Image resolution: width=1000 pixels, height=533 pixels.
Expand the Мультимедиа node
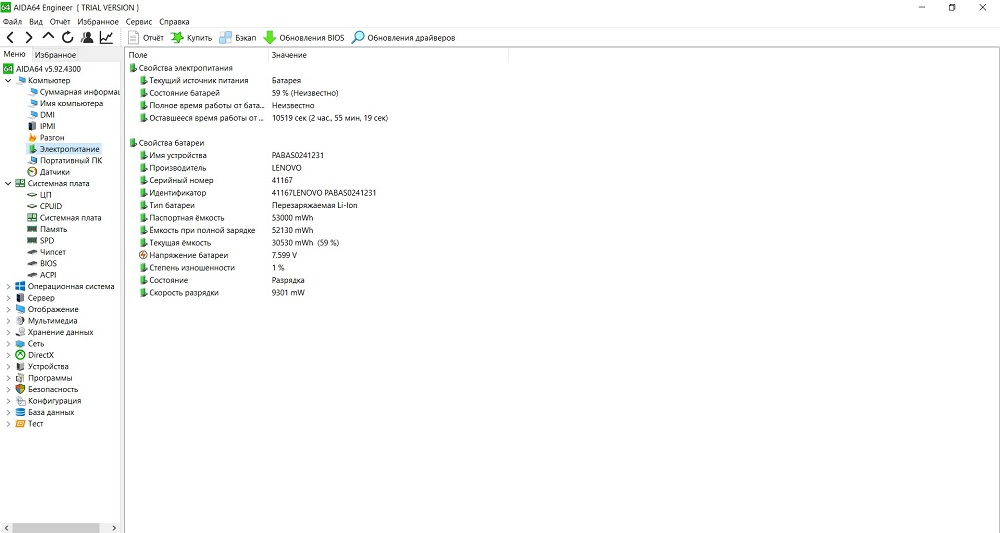click(8, 321)
